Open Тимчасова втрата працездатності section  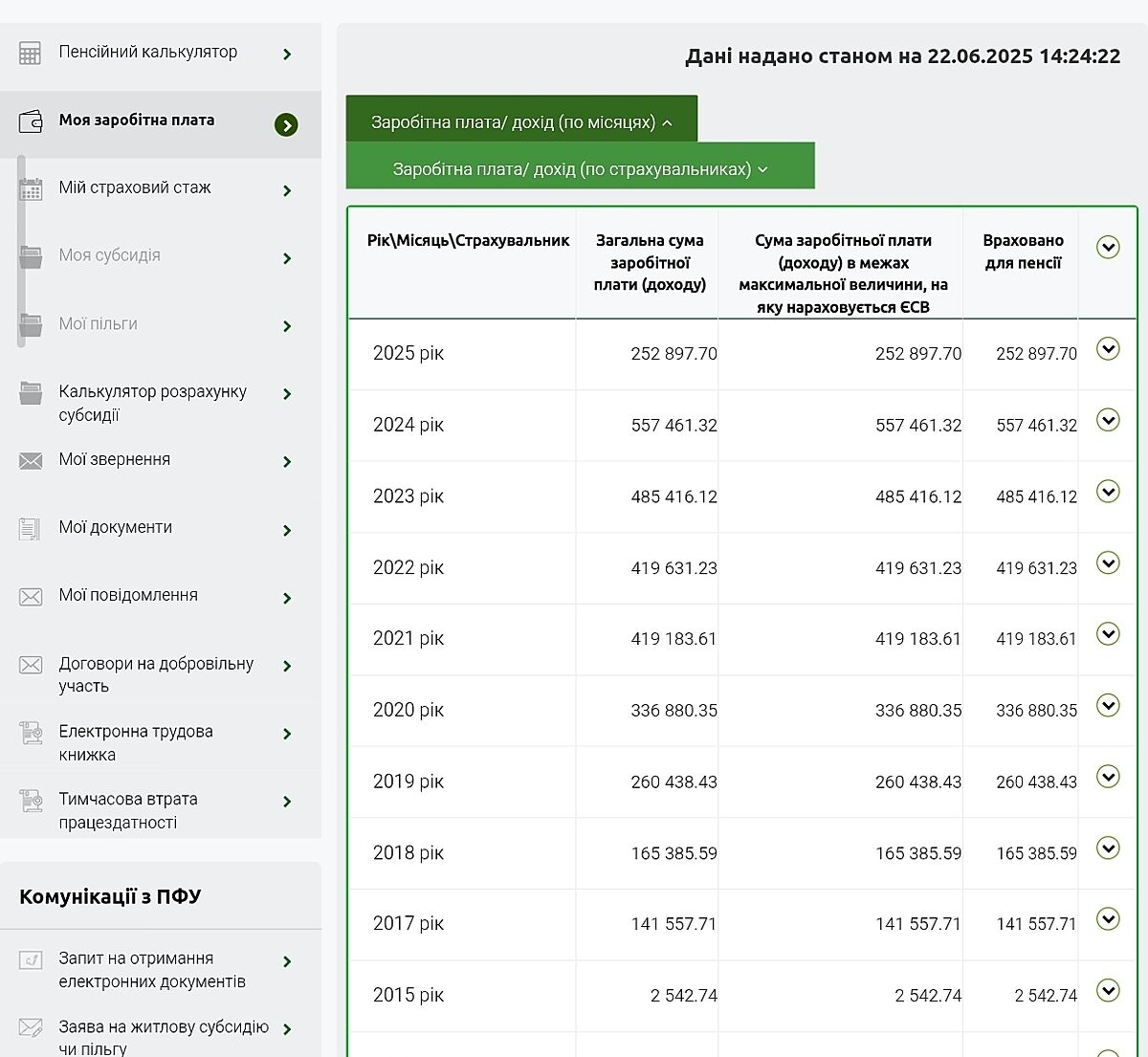tap(128, 810)
